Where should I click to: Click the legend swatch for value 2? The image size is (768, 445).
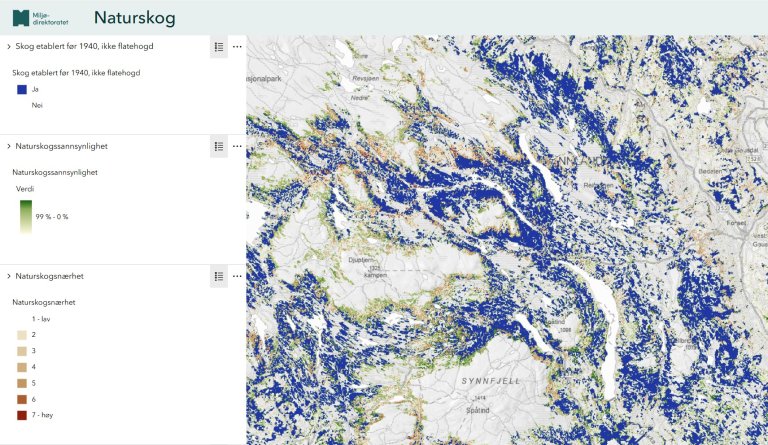coord(22,335)
